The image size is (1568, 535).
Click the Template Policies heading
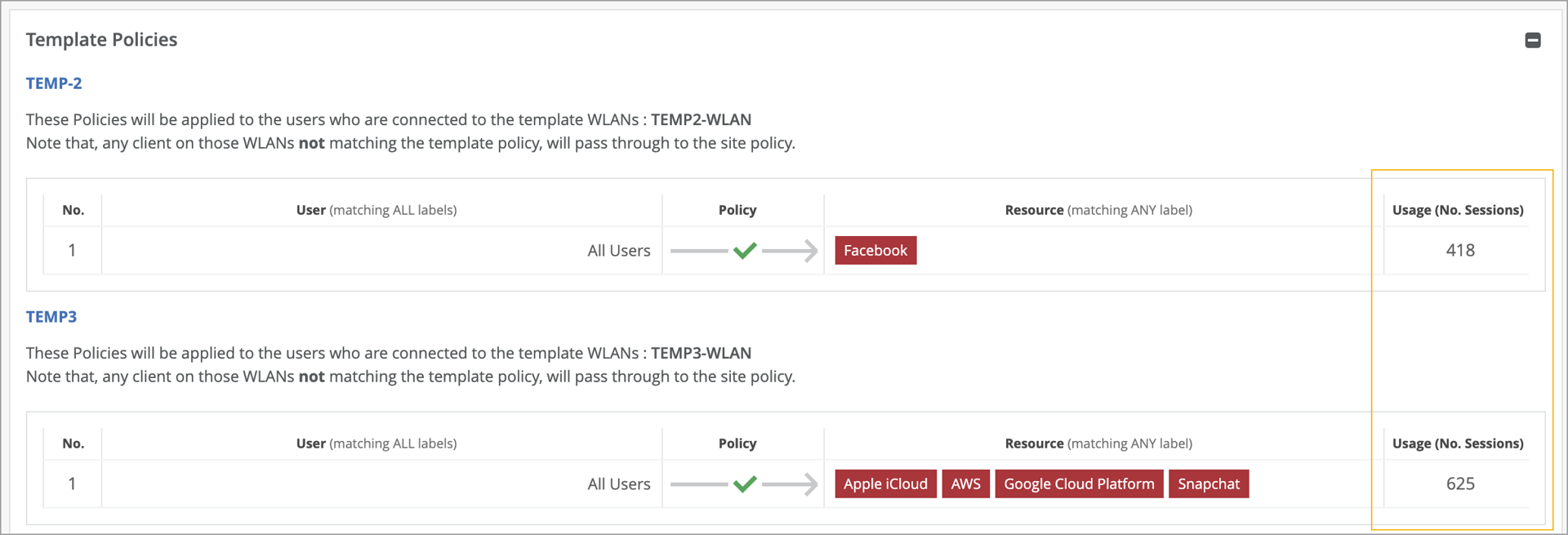(x=101, y=40)
